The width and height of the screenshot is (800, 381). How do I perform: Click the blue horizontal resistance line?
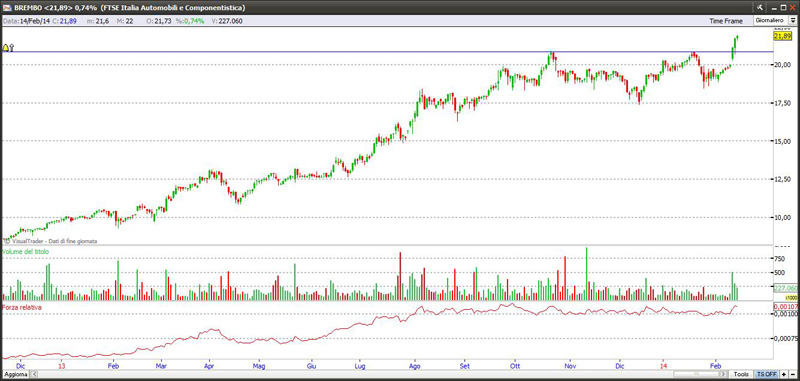388,52
